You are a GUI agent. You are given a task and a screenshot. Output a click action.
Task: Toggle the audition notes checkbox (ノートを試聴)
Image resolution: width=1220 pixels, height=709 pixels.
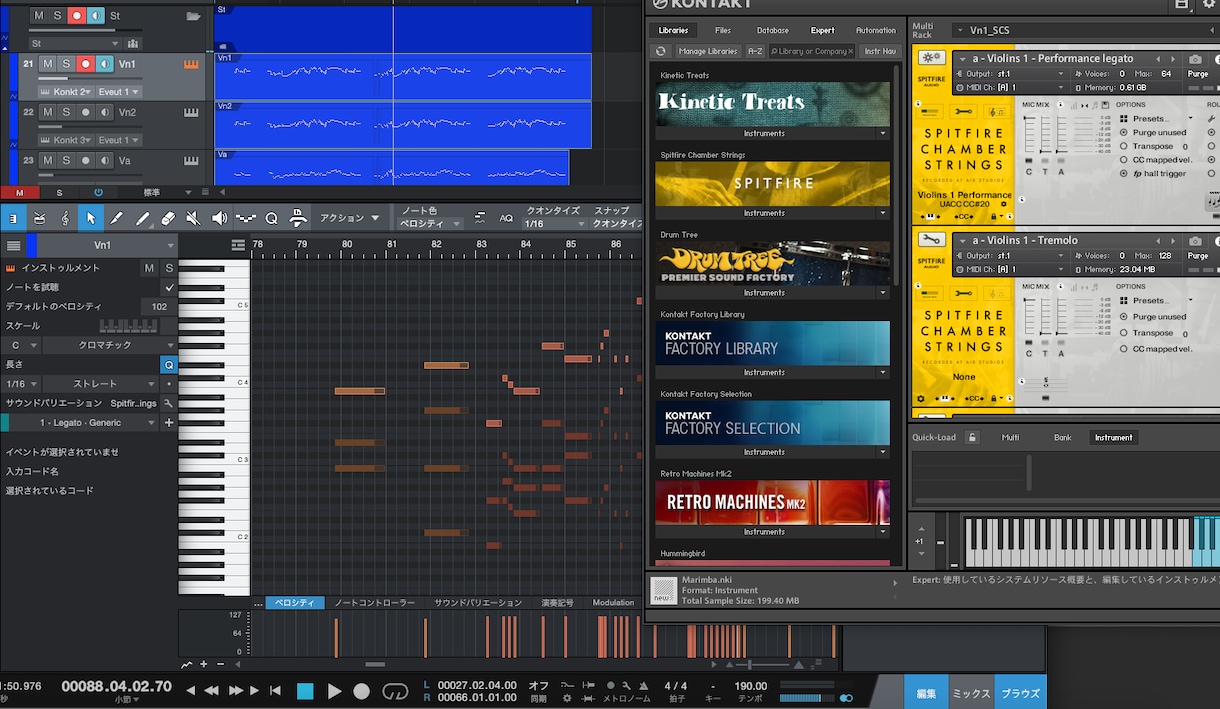pyautogui.click(x=169, y=287)
